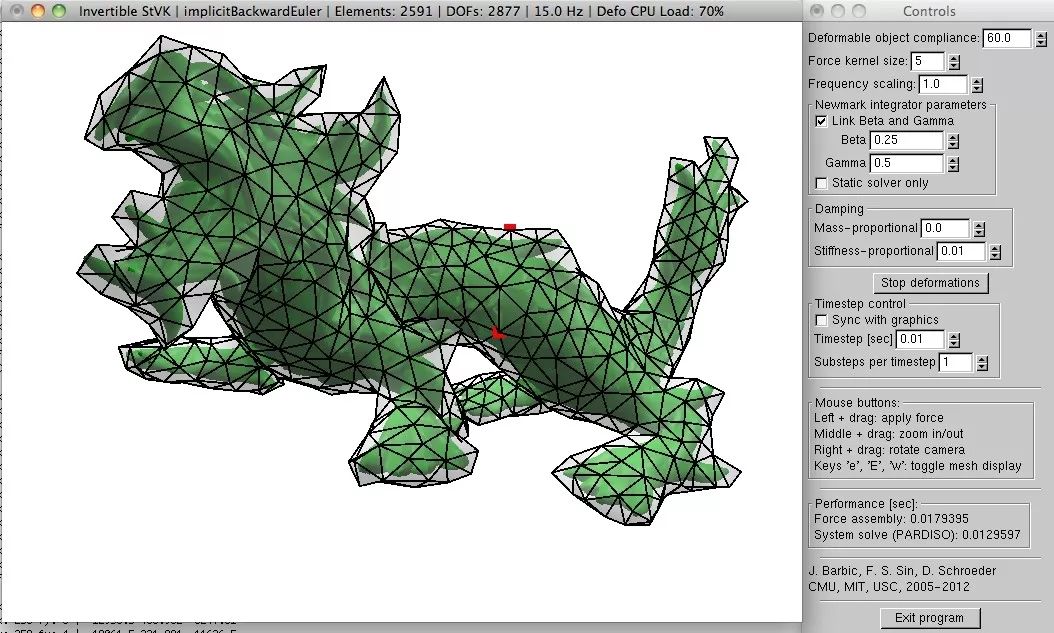Click the red vertex on the dragon's back
Screen dimensions: 1054x633
click(x=510, y=227)
